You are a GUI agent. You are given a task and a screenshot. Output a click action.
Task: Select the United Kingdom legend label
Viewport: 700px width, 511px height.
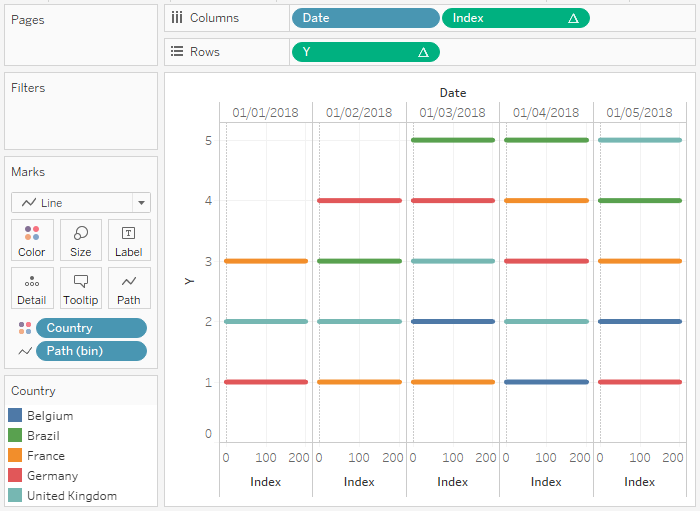72,496
